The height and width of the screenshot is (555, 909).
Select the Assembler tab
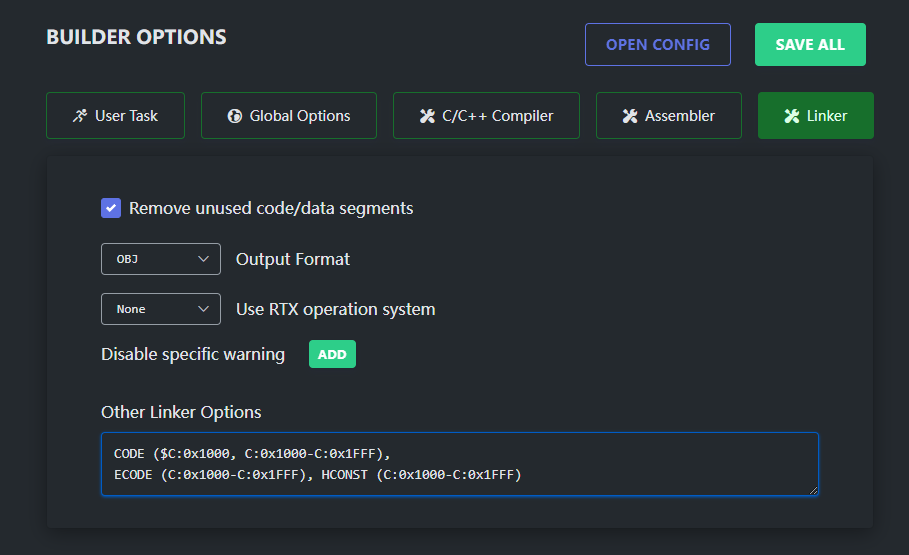click(x=679, y=116)
